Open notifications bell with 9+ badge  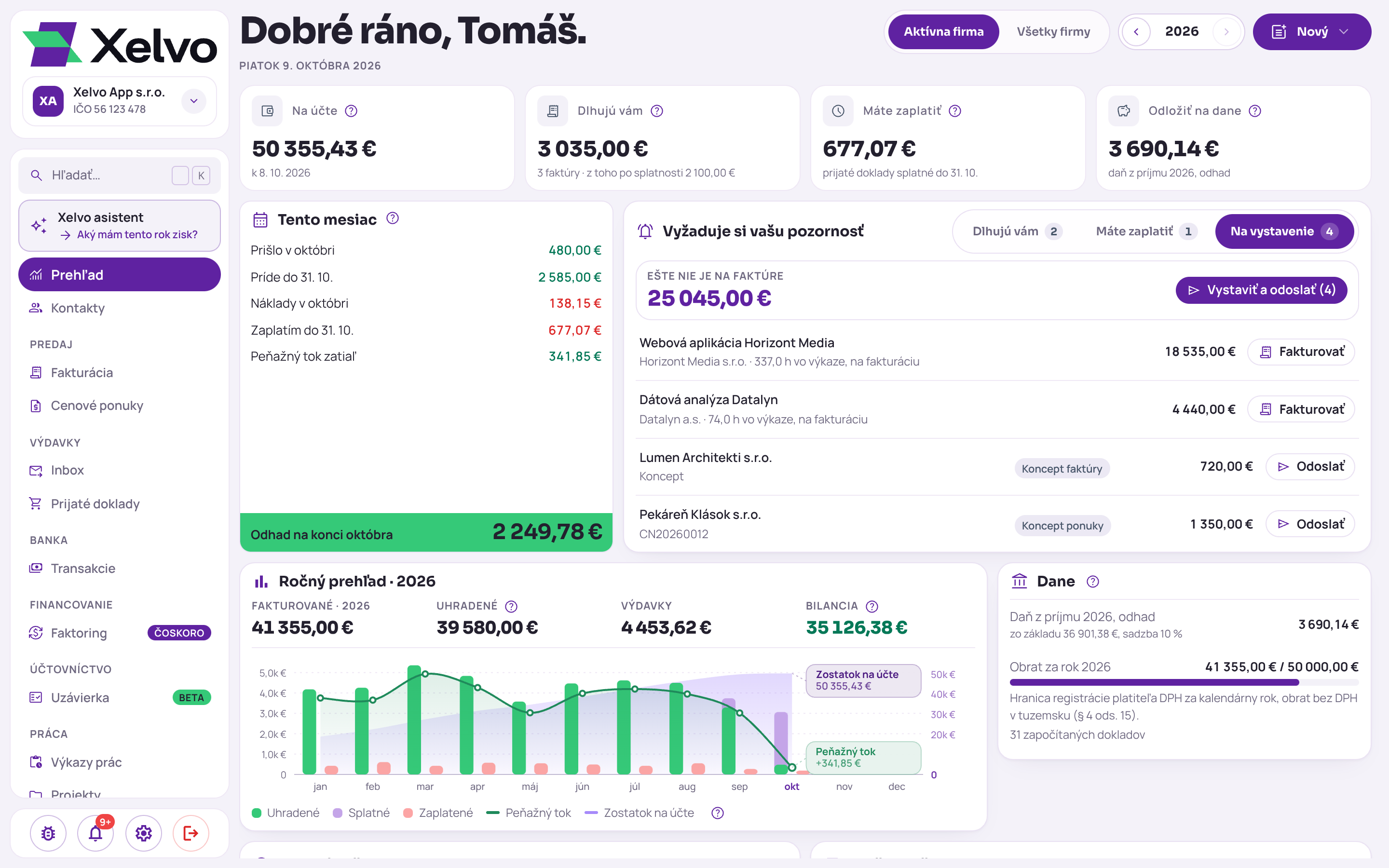pyautogui.click(x=96, y=833)
